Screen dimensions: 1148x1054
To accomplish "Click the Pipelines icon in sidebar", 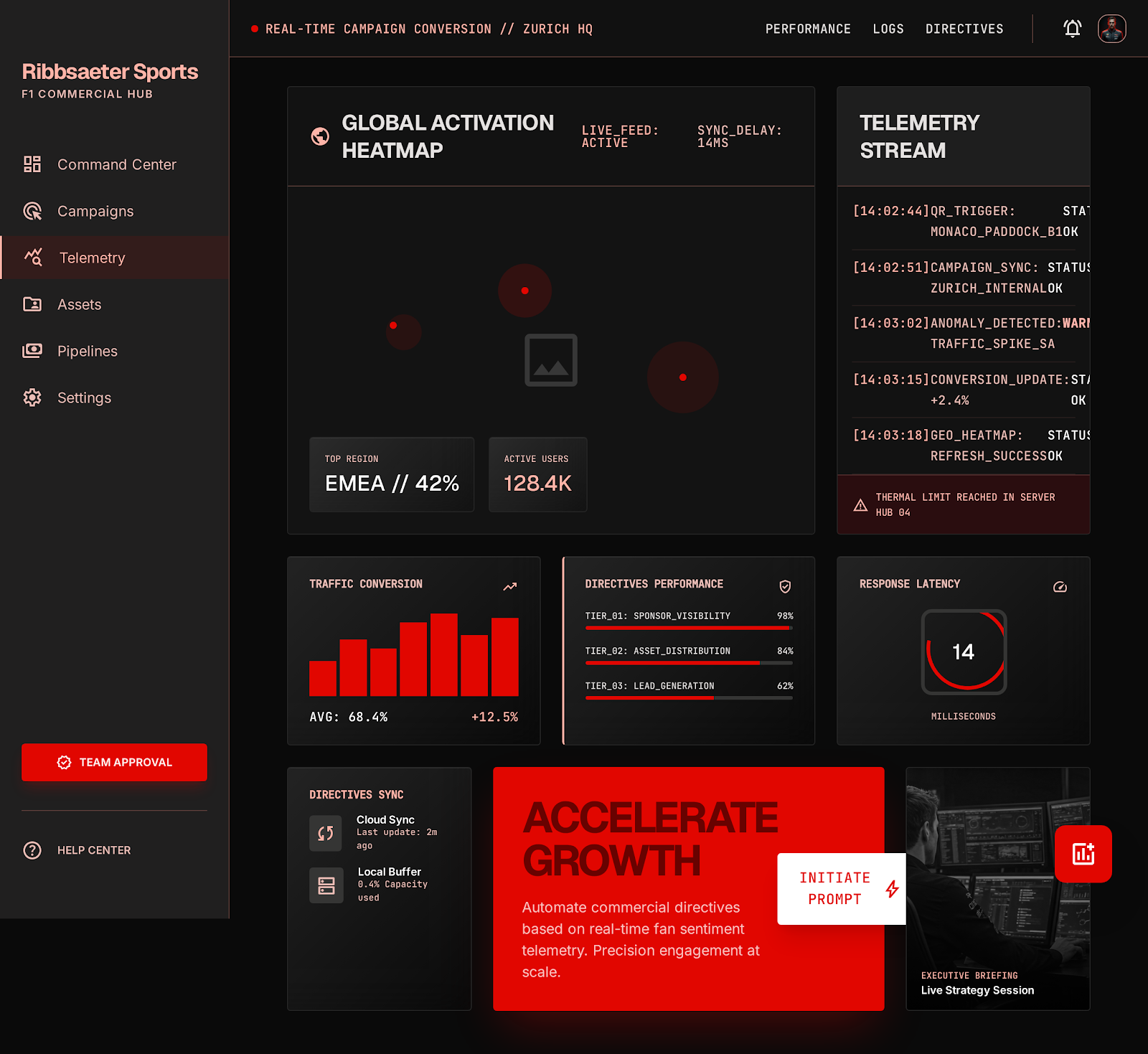I will [x=32, y=351].
